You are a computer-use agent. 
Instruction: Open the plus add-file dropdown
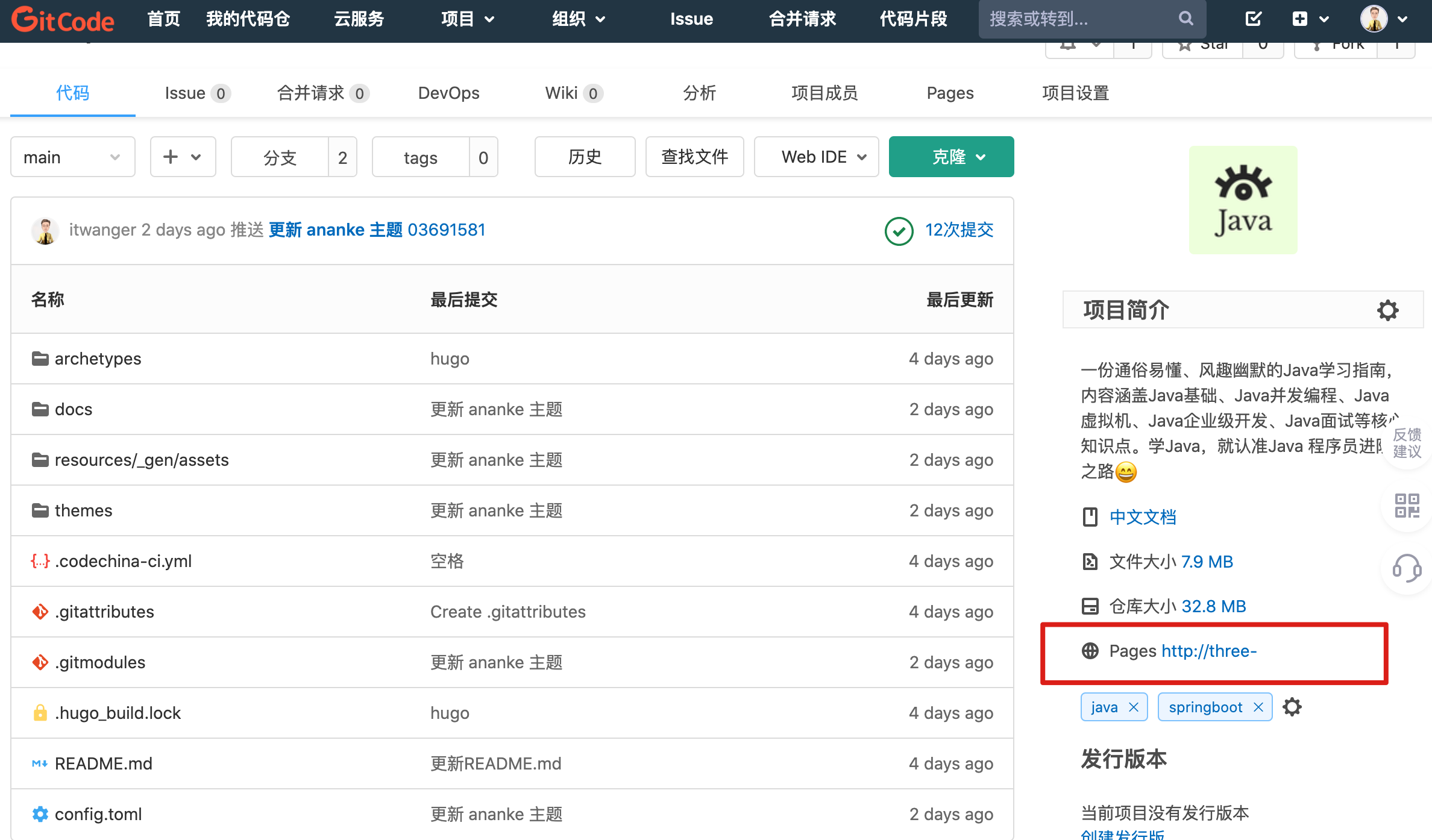[183, 157]
